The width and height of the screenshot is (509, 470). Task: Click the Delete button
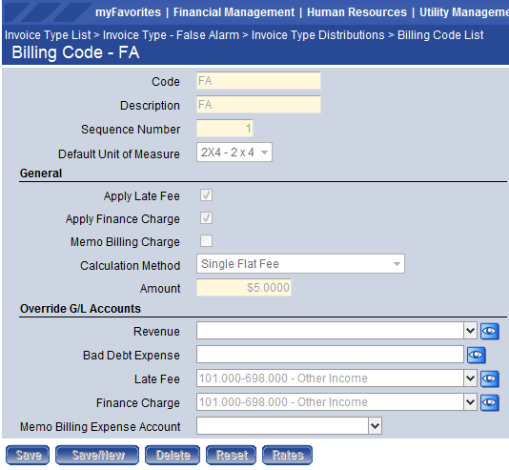[x=172, y=455]
